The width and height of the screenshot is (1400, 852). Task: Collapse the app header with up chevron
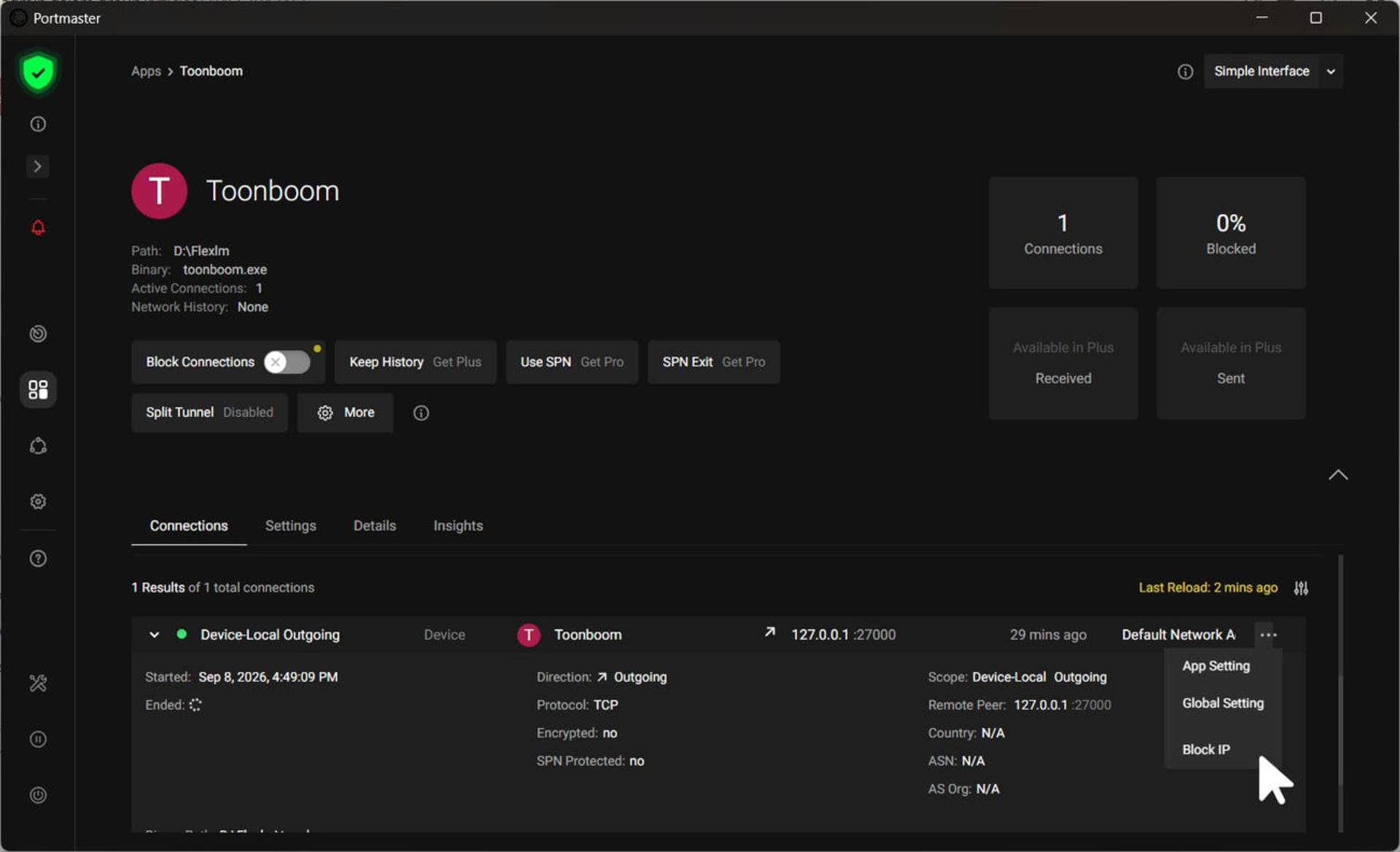point(1337,475)
